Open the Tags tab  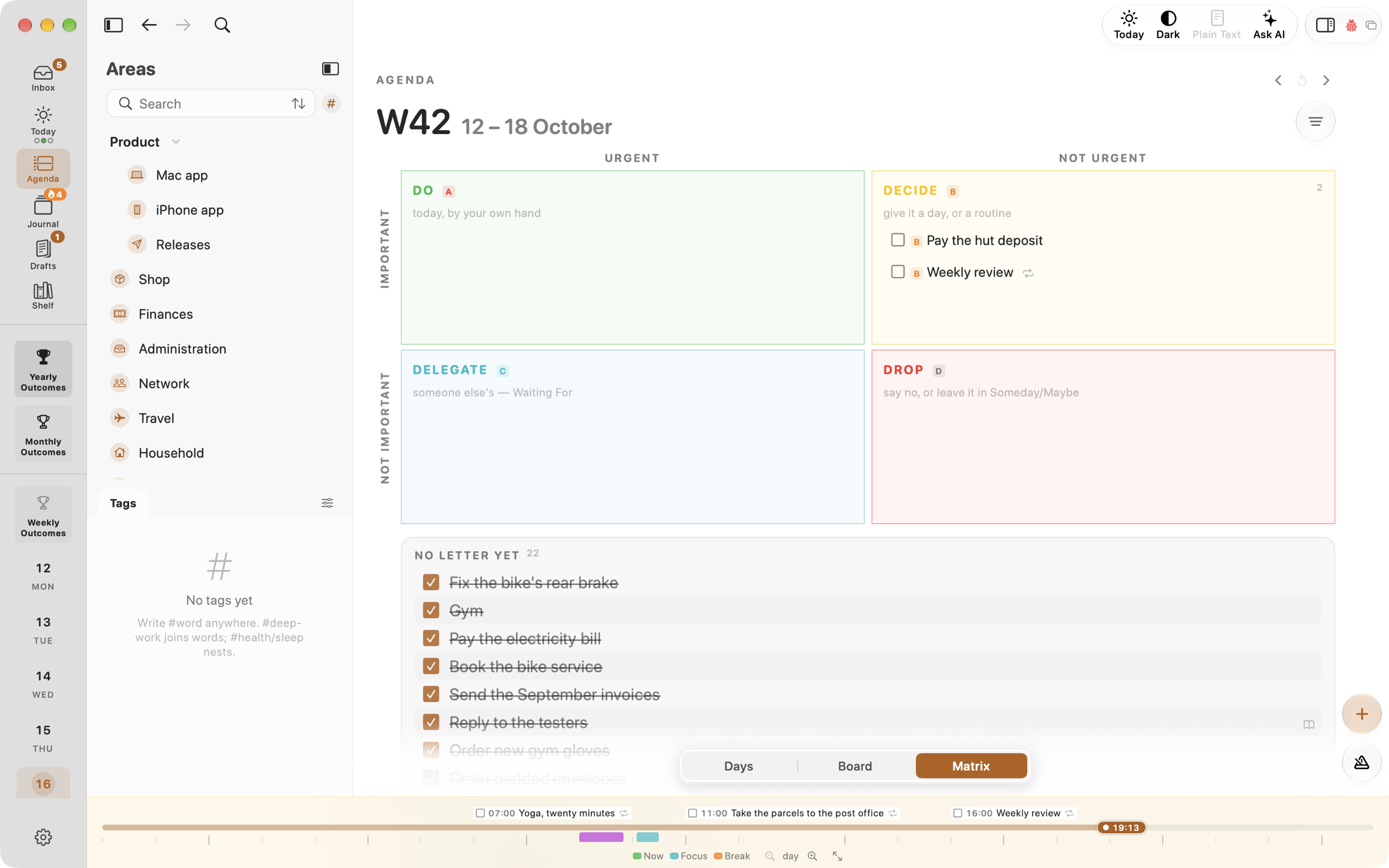(x=123, y=503)
